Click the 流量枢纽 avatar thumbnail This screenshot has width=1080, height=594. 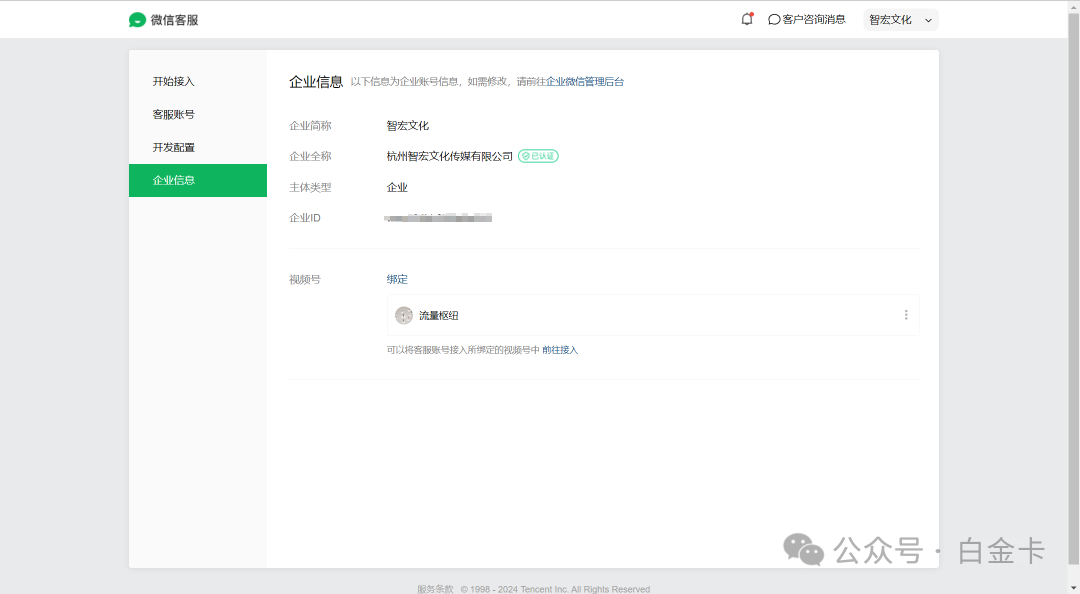404,316
